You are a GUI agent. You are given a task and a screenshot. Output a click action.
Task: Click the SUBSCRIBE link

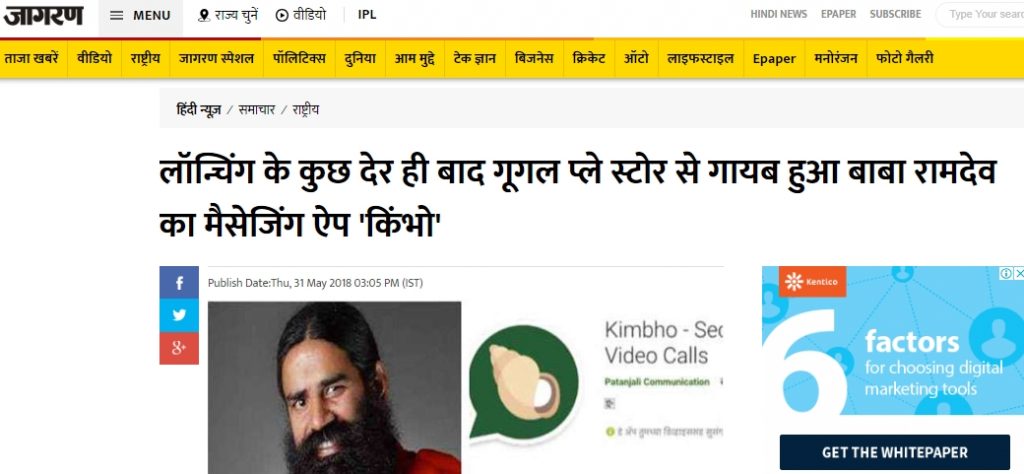click(895, 14)
